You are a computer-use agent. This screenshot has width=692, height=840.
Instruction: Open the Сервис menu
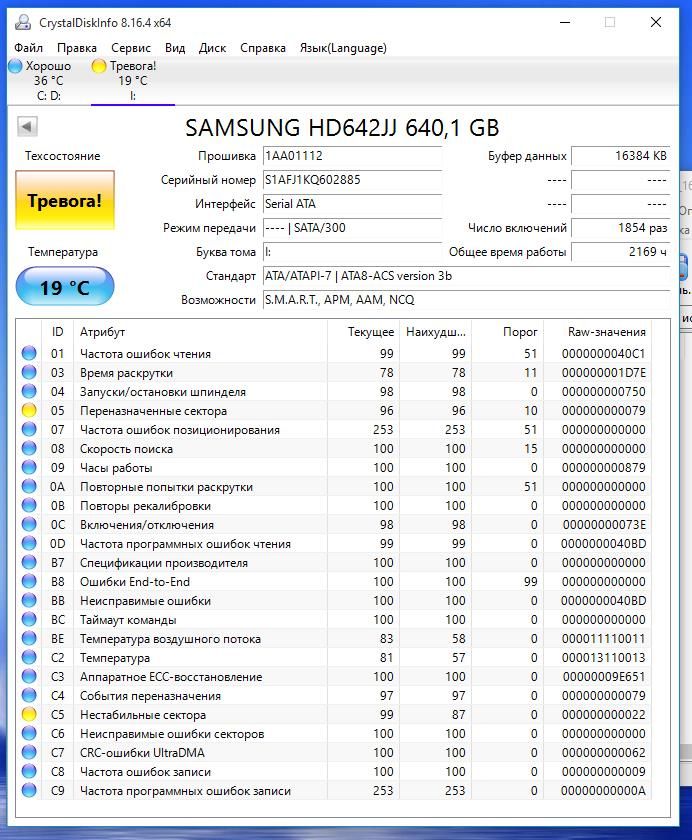coord(131,48)
